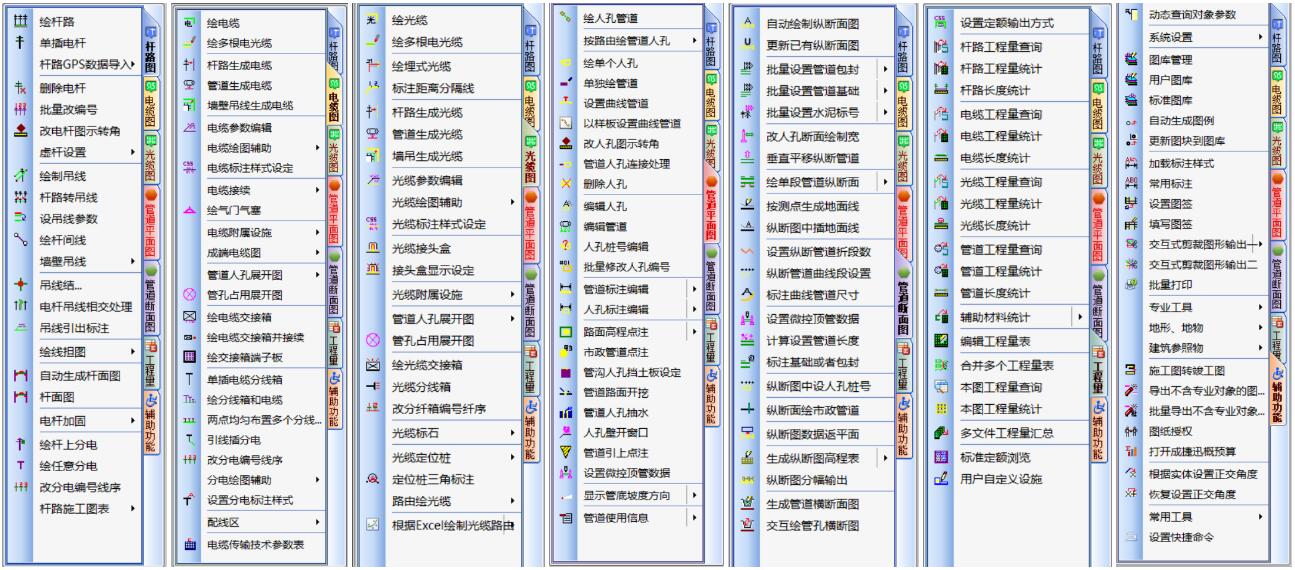
Task: Click 多文件工程量汇总 entry
Action: pos(1007,433)
